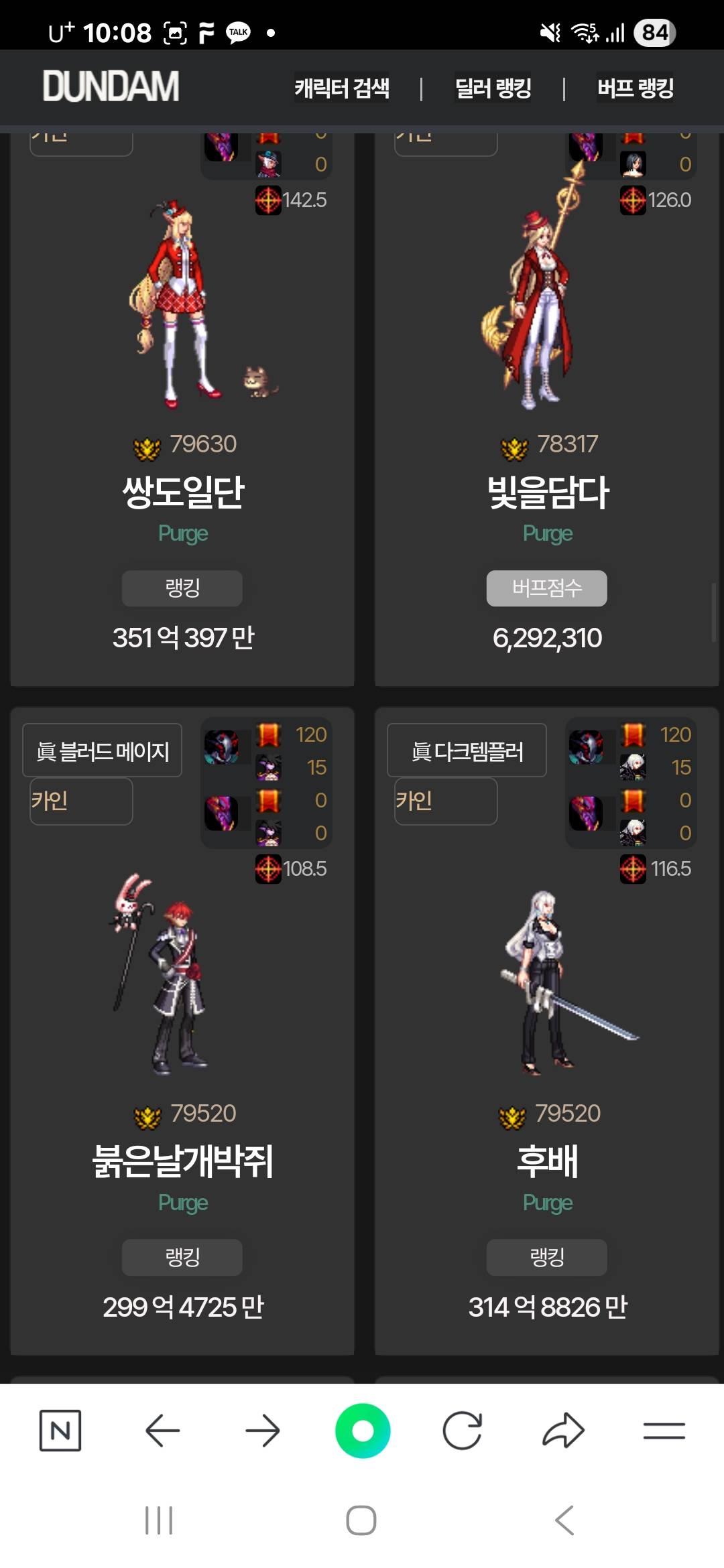Open the 캐릭터 검색 tab
This screenshot has height=1568, width=724.
(342, 88)
